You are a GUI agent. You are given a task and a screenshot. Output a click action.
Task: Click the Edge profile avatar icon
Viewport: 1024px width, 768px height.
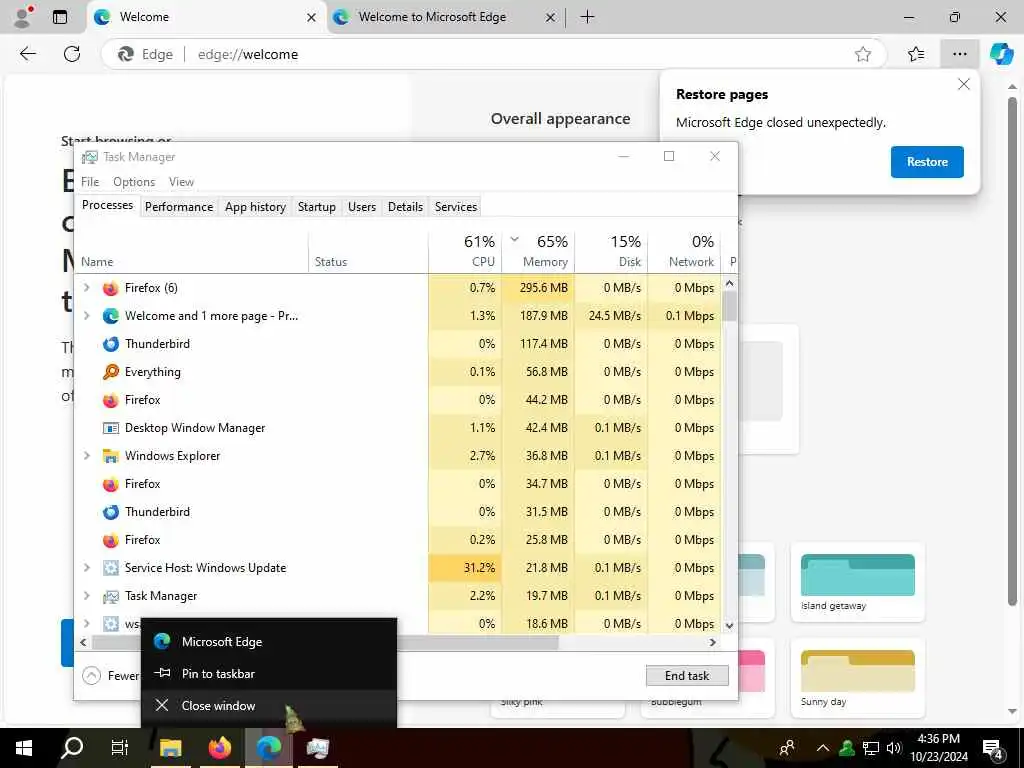[x=23, y=17]
